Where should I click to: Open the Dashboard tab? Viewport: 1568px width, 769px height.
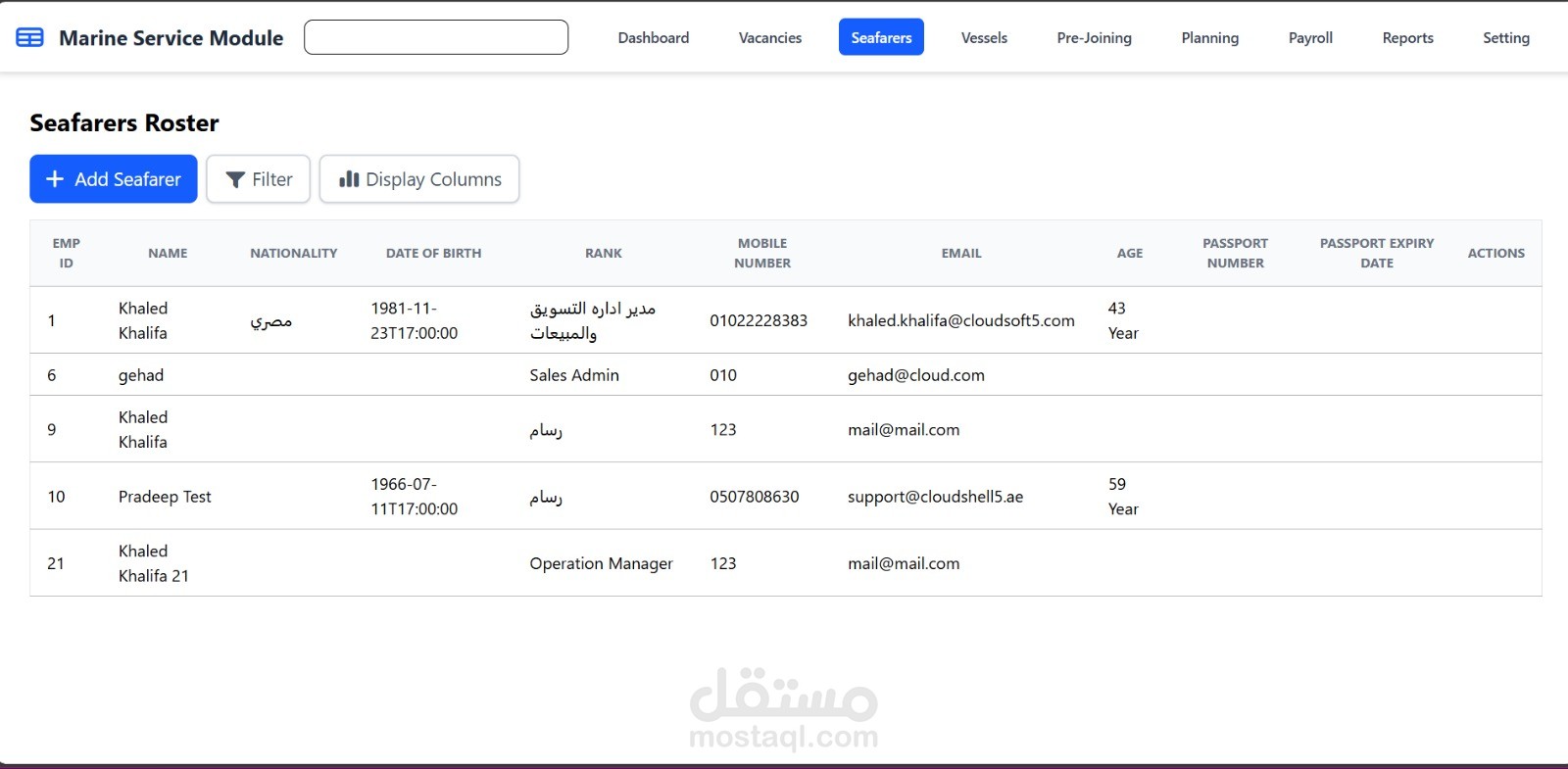[654, 37]
